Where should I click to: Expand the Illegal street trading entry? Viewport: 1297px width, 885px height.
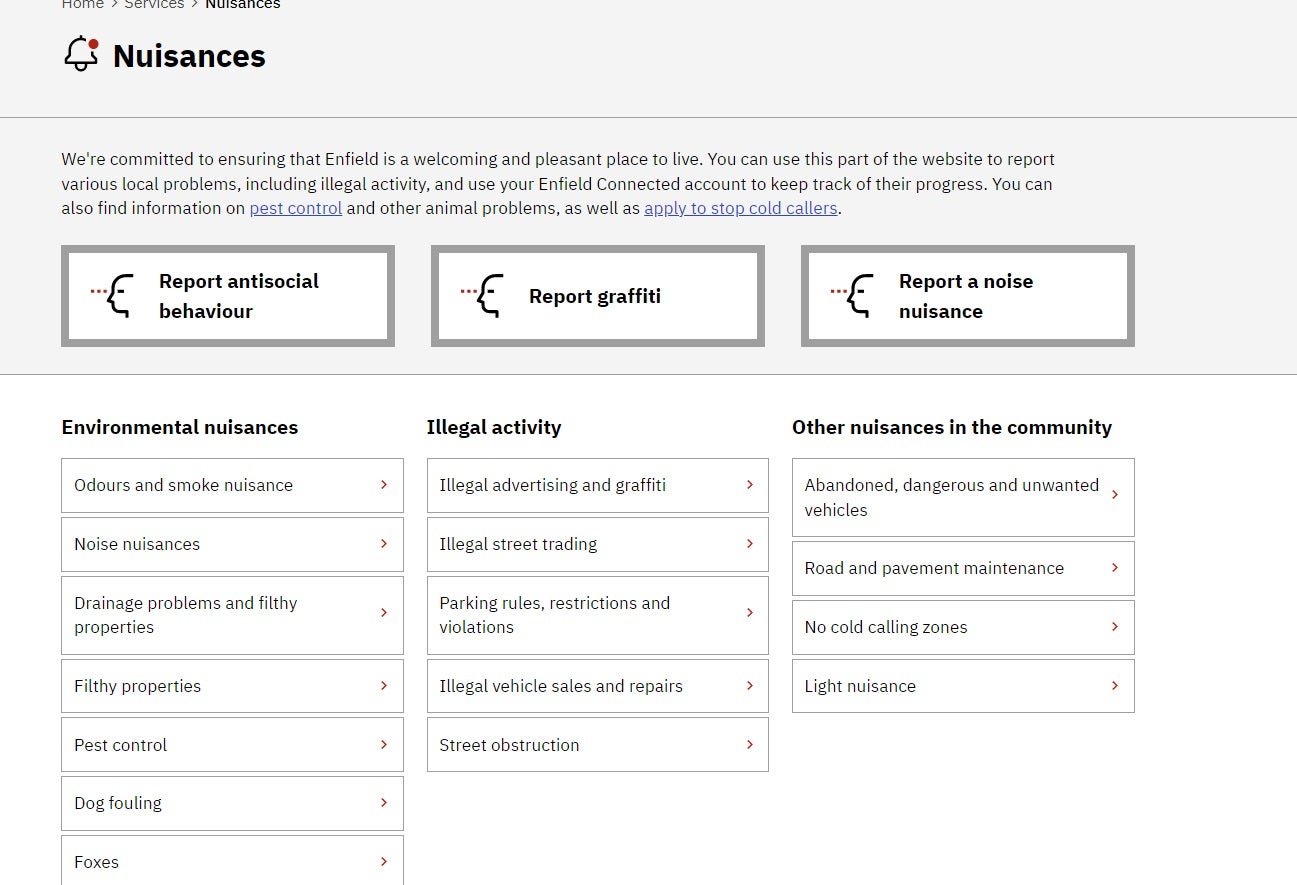coord(597,544)
